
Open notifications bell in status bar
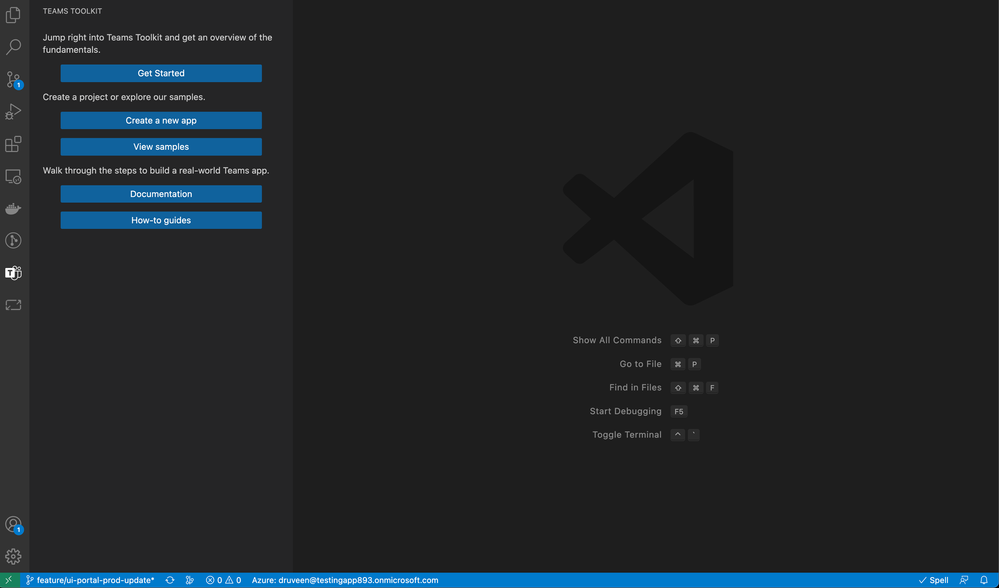tap(984, 580)
